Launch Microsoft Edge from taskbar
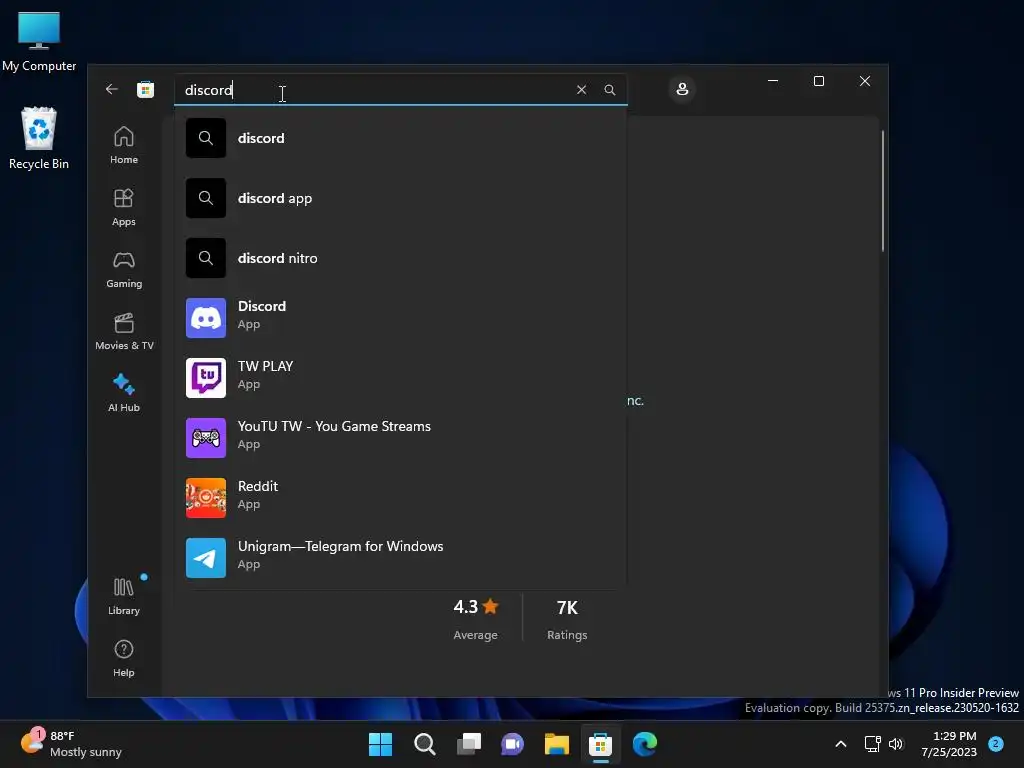1024x768 pixels. (645, 744)
